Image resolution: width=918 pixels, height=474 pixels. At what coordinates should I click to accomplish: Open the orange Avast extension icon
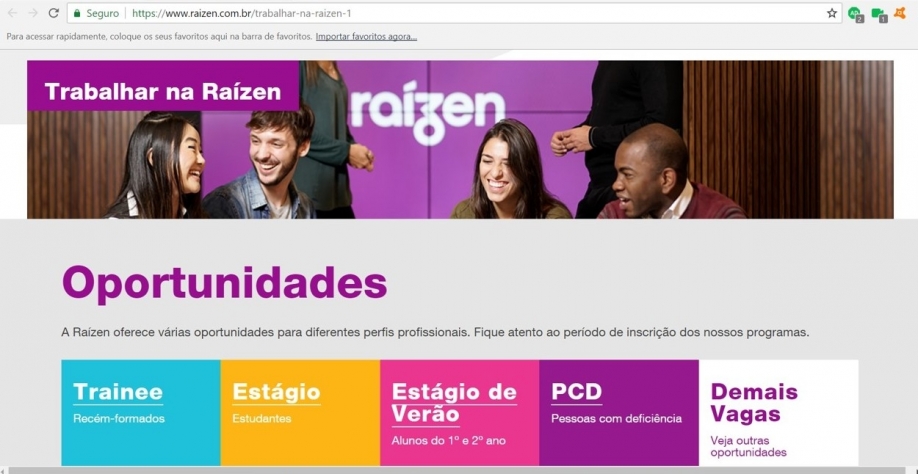click(900, 13)
